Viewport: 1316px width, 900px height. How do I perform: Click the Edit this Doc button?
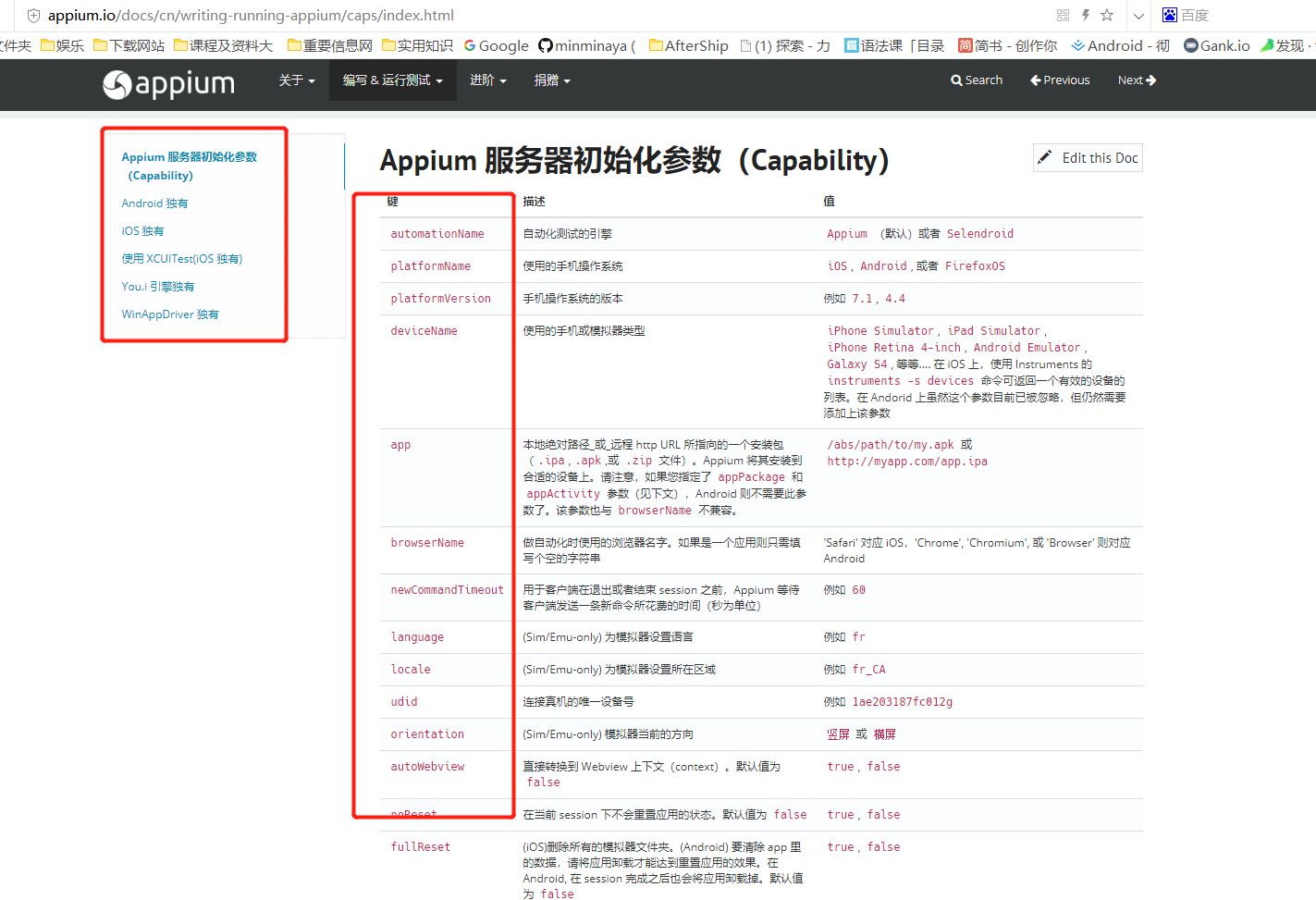click(x=1087, y=157)
